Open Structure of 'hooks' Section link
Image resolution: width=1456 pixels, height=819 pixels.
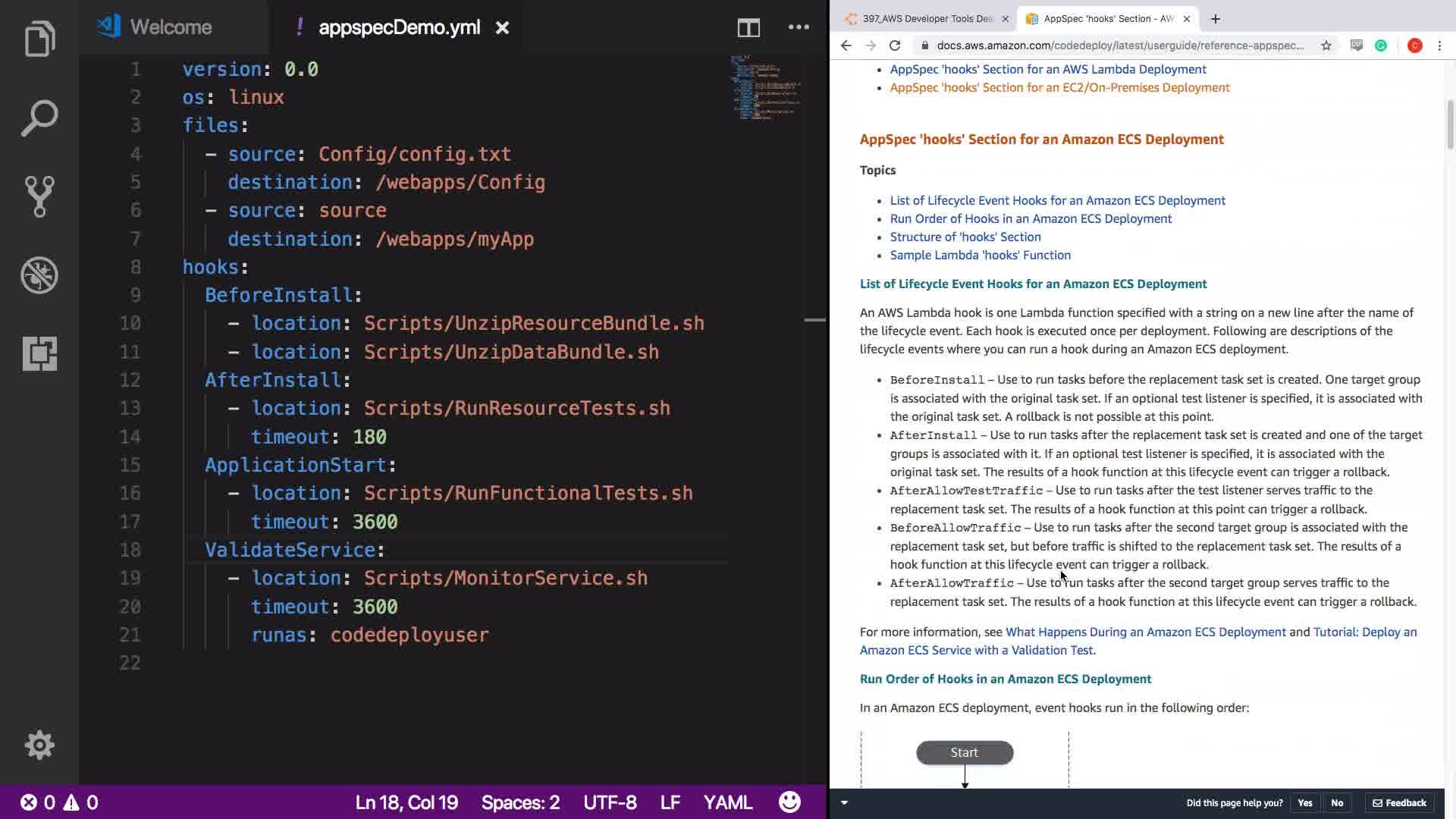coord(965,237)
